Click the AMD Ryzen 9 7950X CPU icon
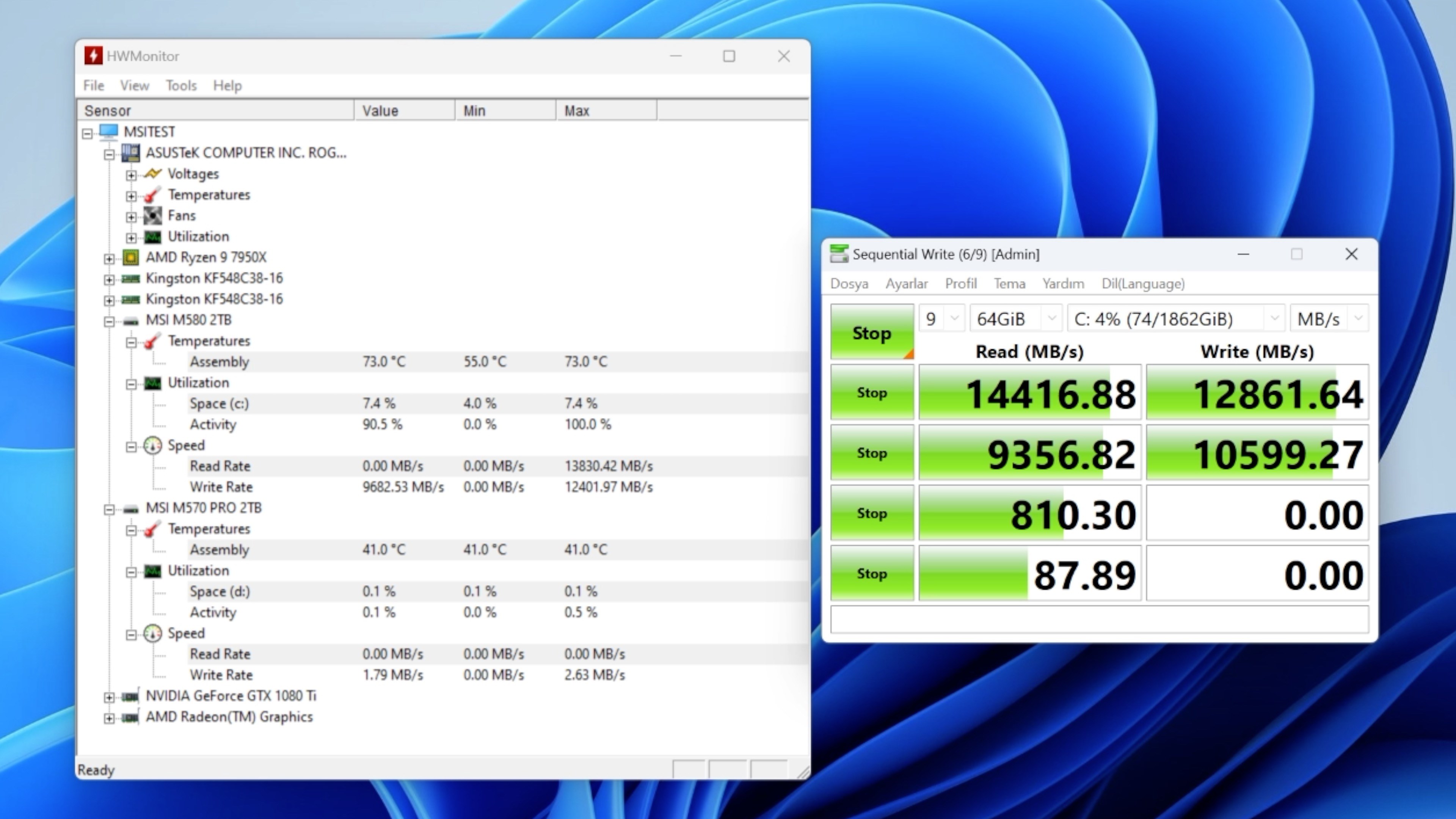Screen dimensions: 1456x819 pyautogui.click(x=130, y=258)
